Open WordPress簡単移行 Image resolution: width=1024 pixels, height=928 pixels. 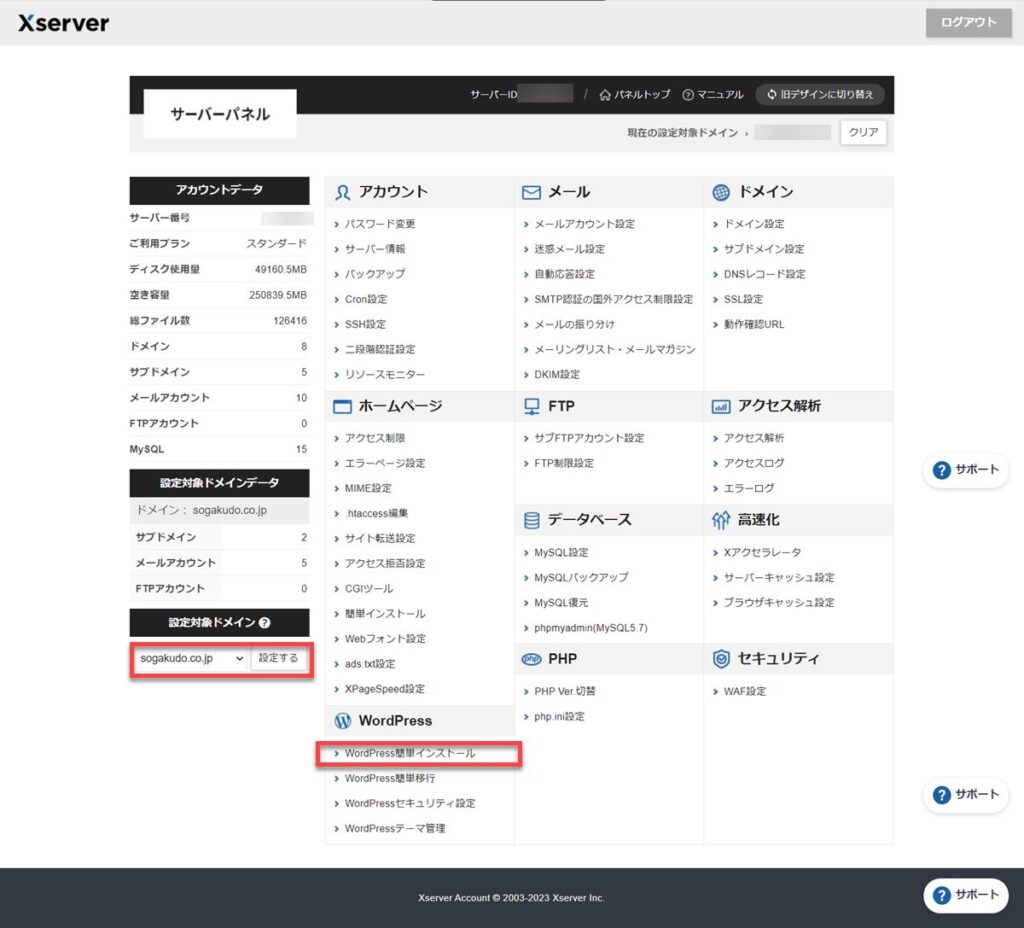pyautogui.click(x=390, y=778)
